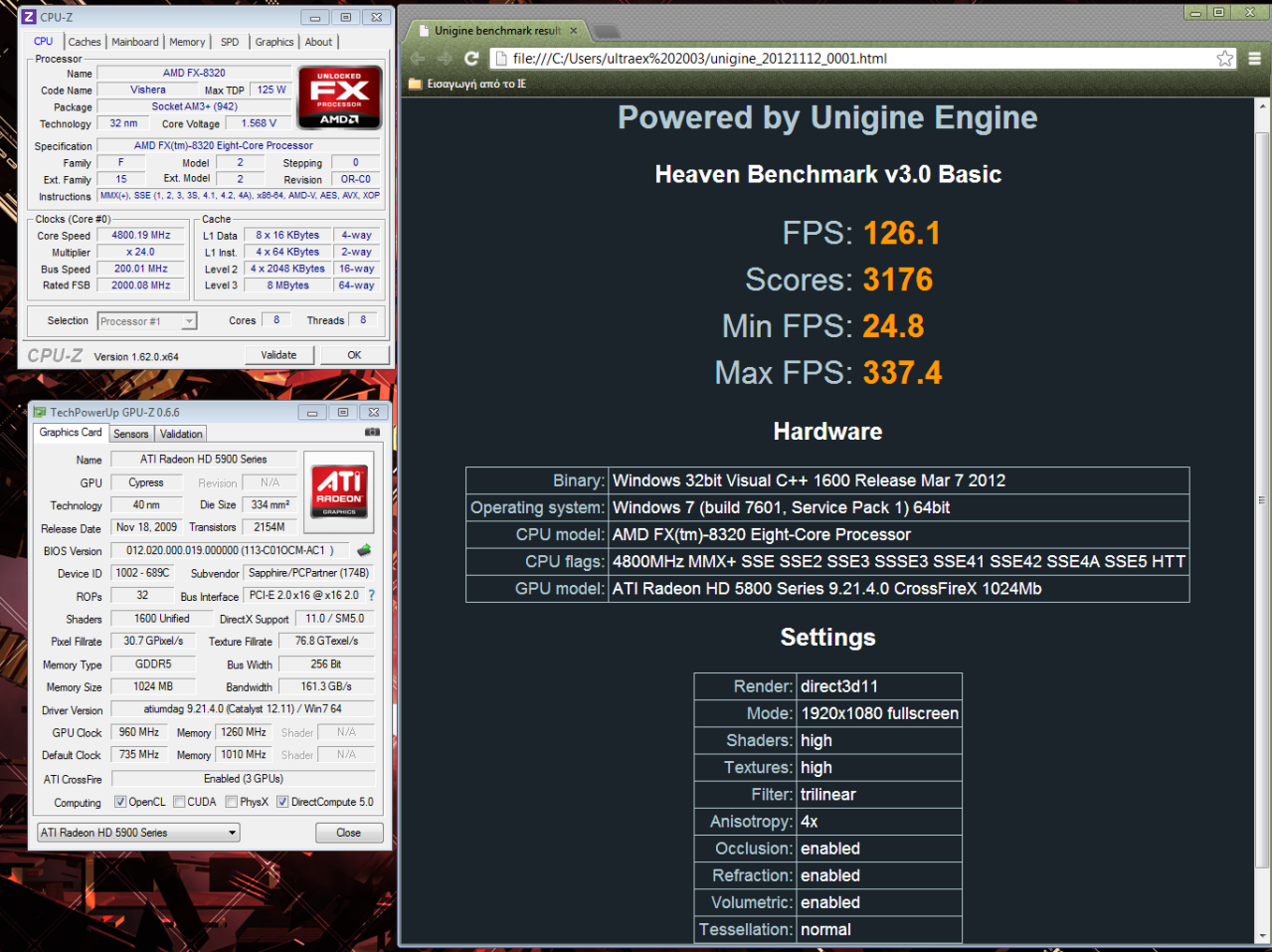Open a new Chrome tab
The image size is (1272, 952).
[x=606, y=32]
